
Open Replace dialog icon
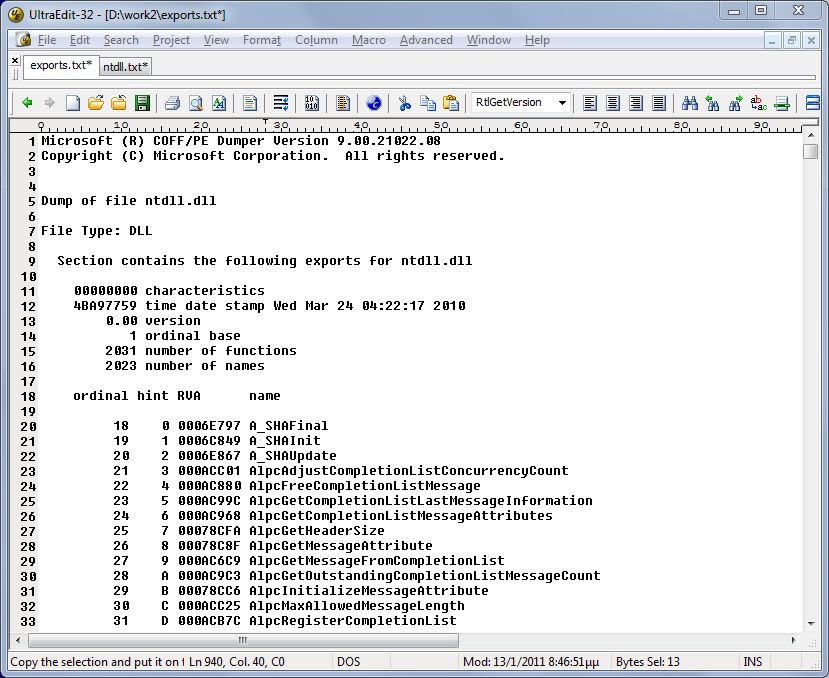coord(759,103)
